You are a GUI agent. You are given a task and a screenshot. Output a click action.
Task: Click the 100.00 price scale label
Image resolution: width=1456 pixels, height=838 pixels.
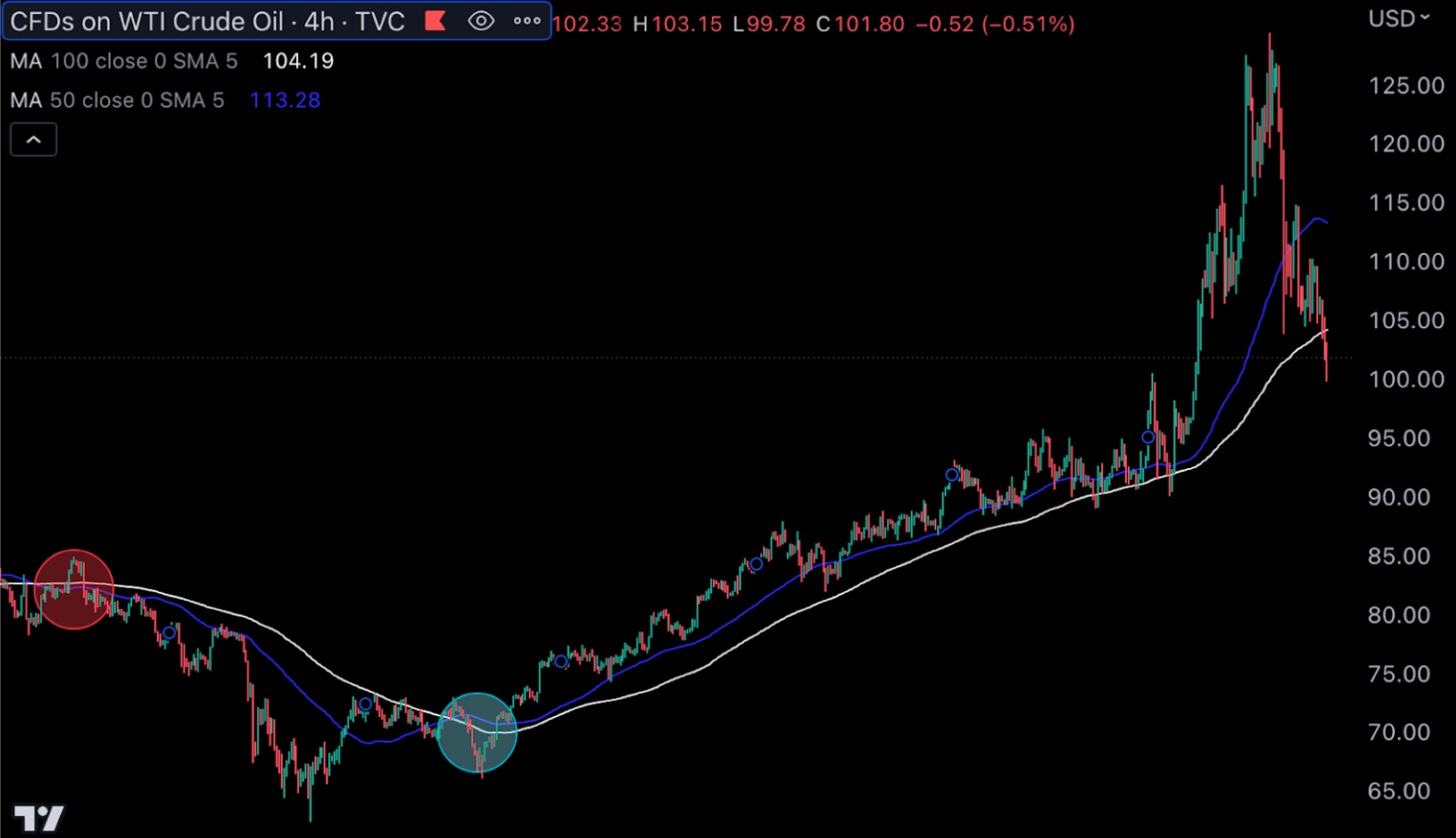coord(1407,380)
